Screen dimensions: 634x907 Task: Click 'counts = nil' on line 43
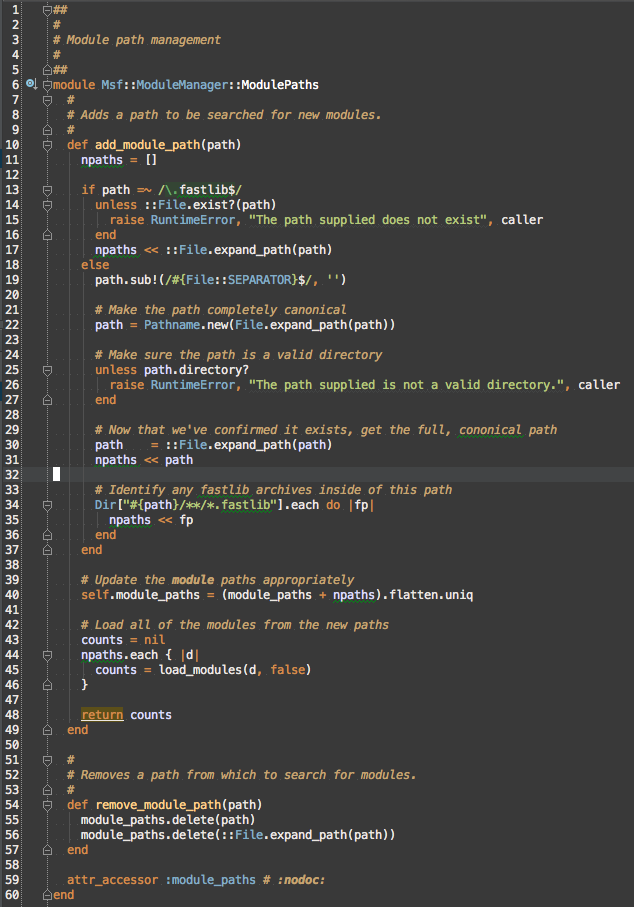coord(123,640)
